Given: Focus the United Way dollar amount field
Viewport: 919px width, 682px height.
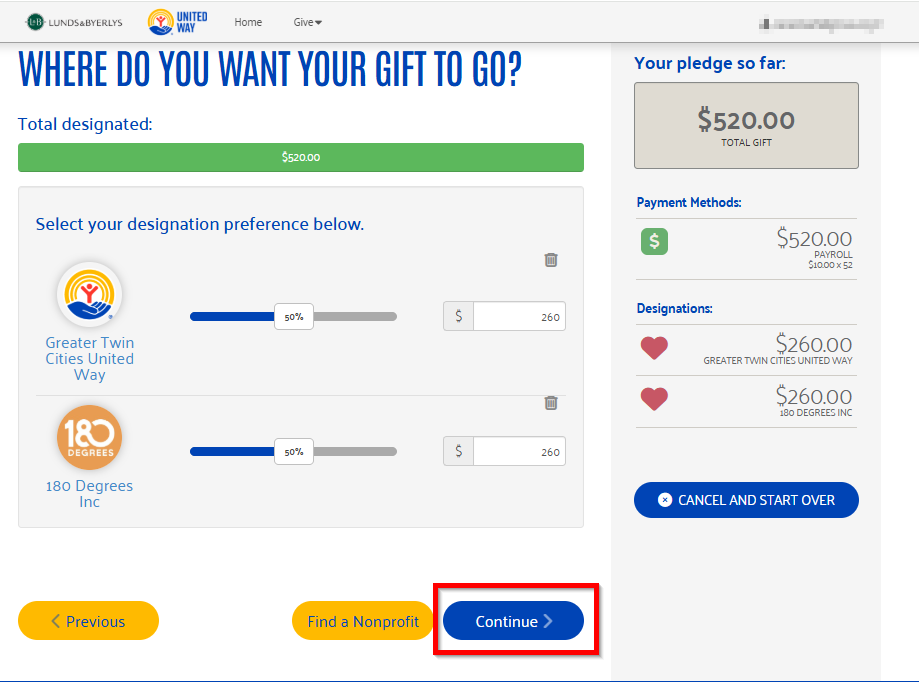Looking at the screenshot, I should [x=519, y=316].
